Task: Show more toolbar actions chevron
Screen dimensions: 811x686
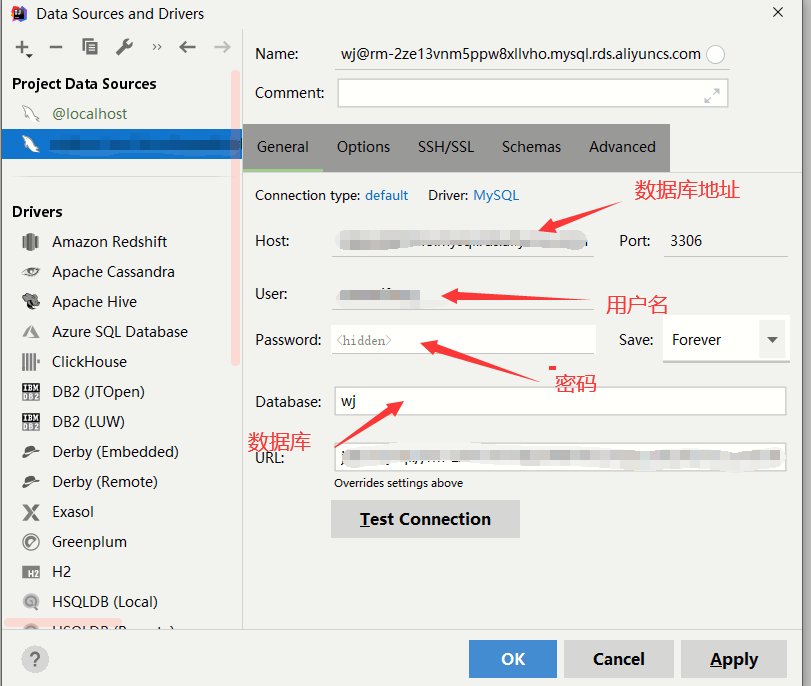Action: tap(157, 48)
